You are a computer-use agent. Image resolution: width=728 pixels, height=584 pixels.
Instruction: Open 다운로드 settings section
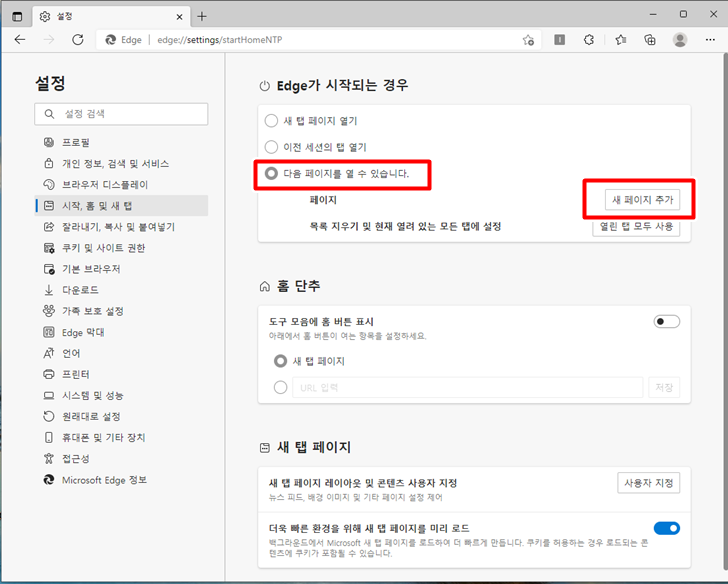click(x=122, y=290)
